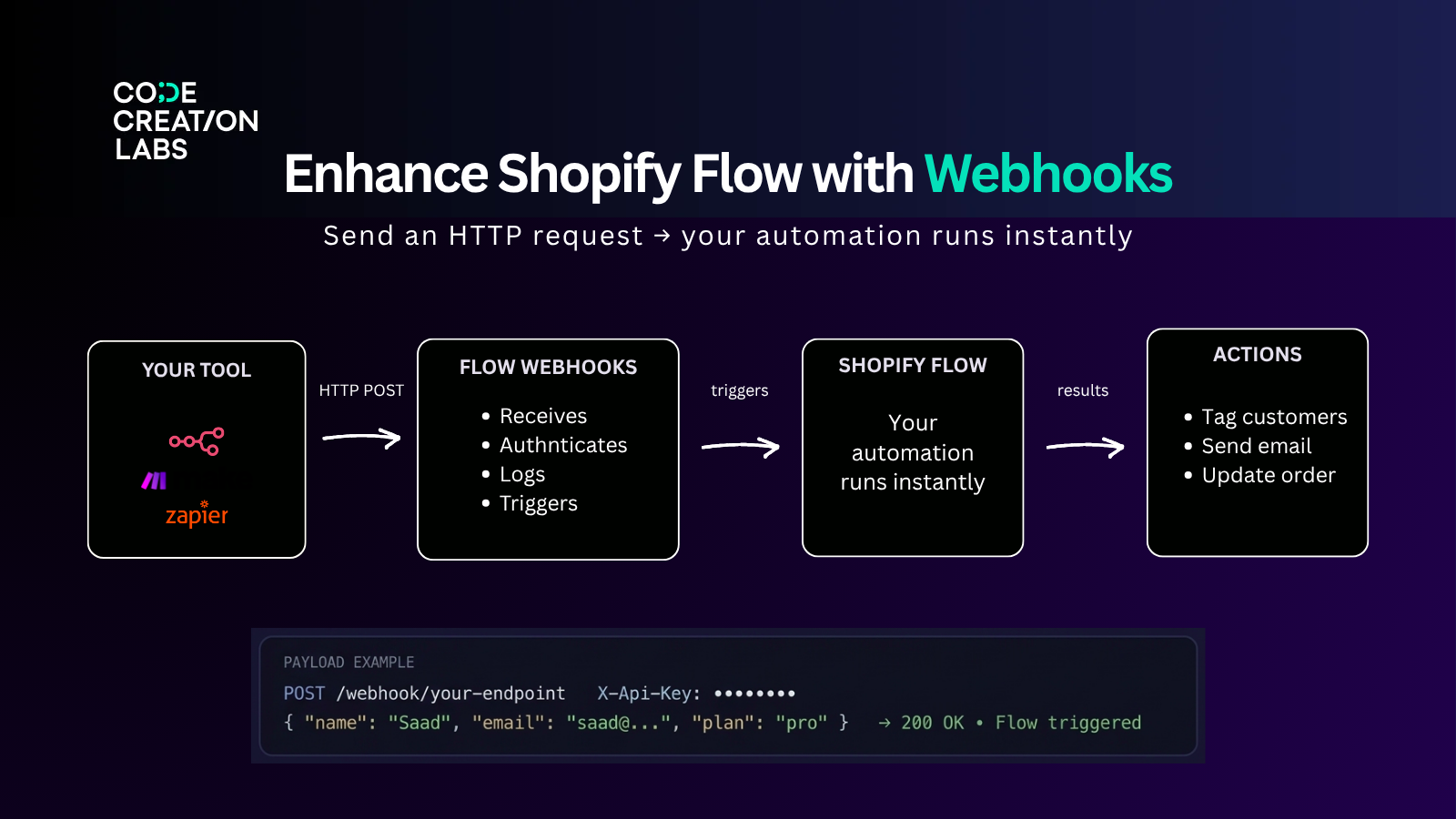Viewport: 1456px width, 819px height.
Task: Toggle the Tag customers bullet item
Action: 1274,417
